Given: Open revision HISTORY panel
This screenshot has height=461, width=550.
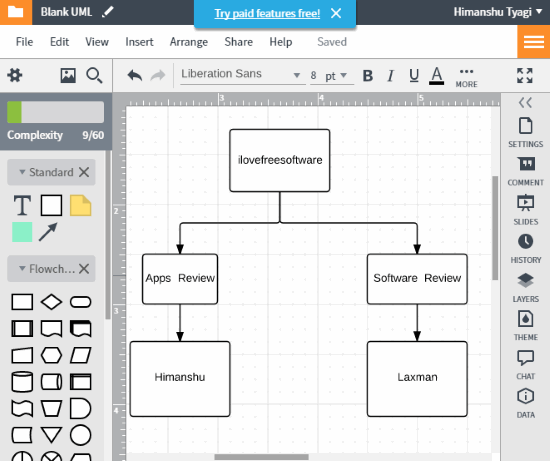Looking at the screenshot, I should click(x=525, y=249).
